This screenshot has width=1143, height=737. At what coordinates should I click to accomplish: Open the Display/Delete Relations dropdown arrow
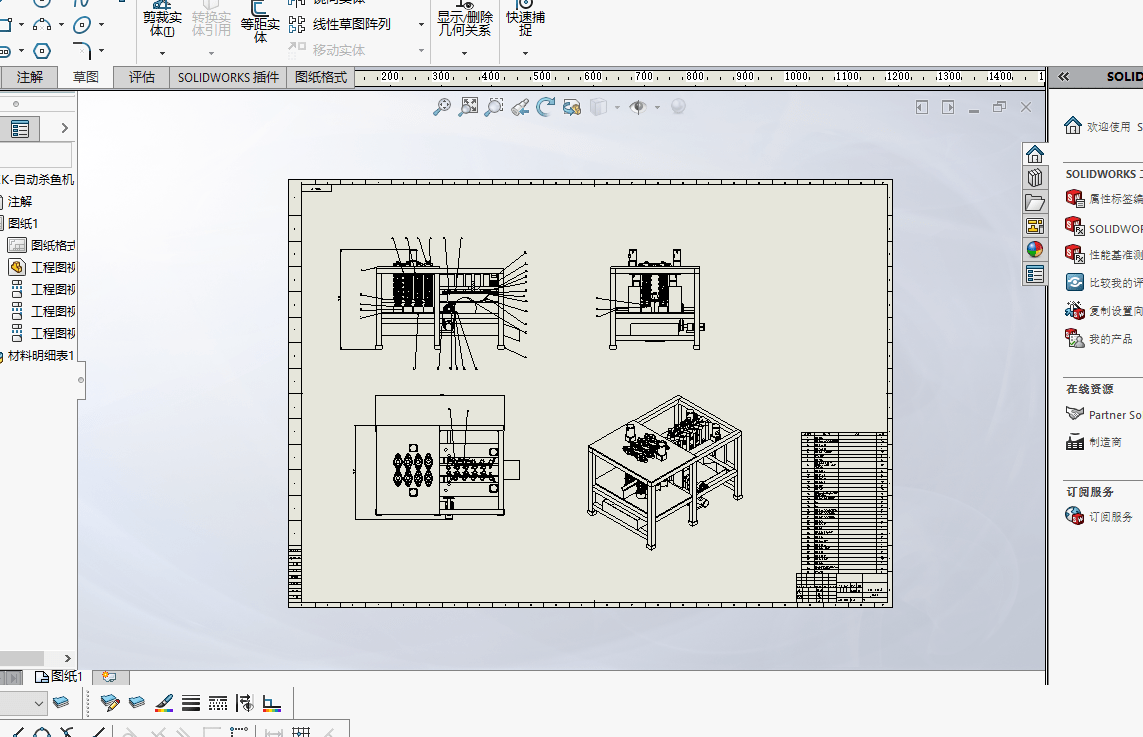point(464,53)
